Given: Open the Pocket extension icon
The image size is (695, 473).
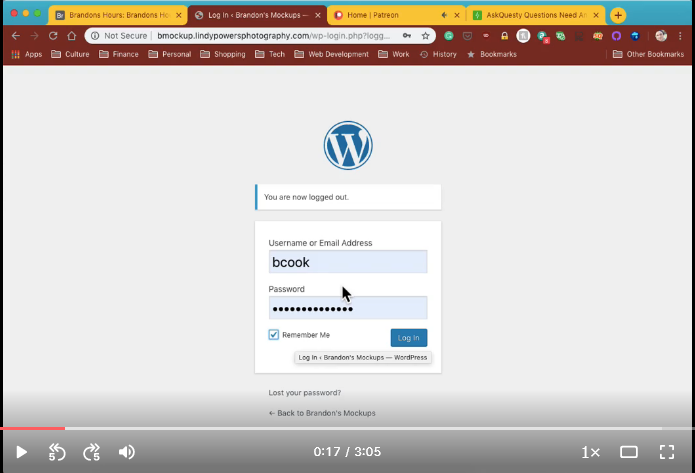Looking at the screenshot, I should (x=467, y=36).
